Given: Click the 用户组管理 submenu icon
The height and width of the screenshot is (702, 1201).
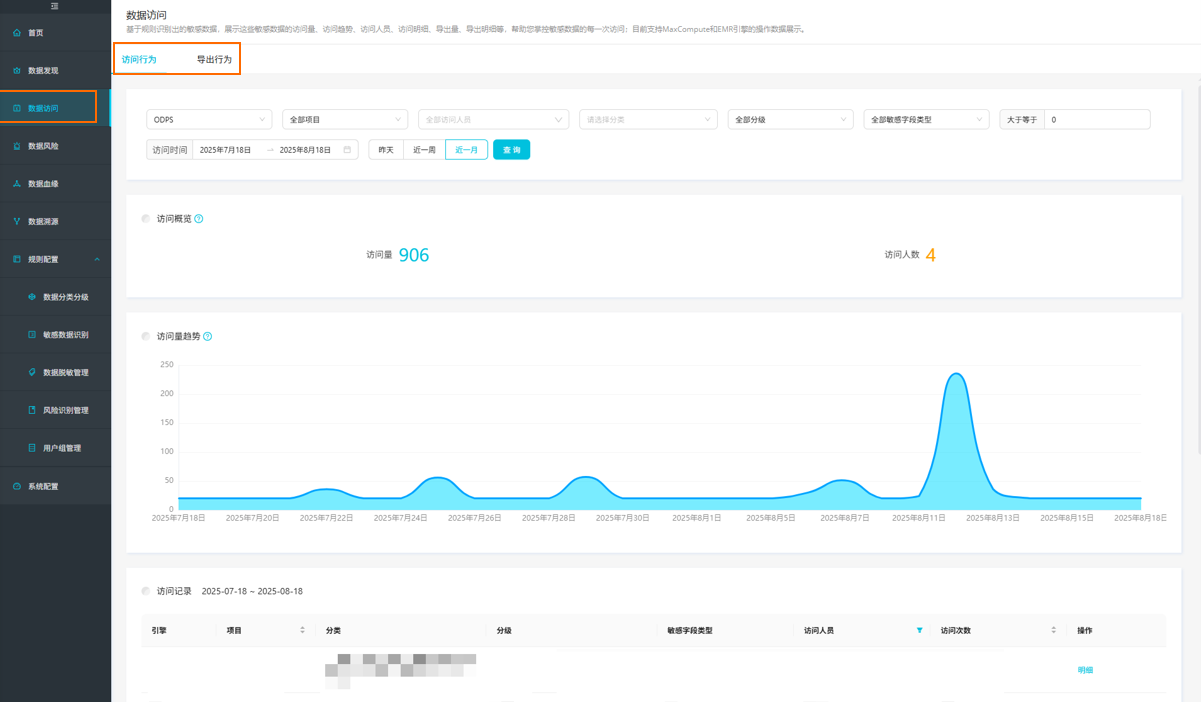Looking at the screenshot, I should [x=32, y=448].
